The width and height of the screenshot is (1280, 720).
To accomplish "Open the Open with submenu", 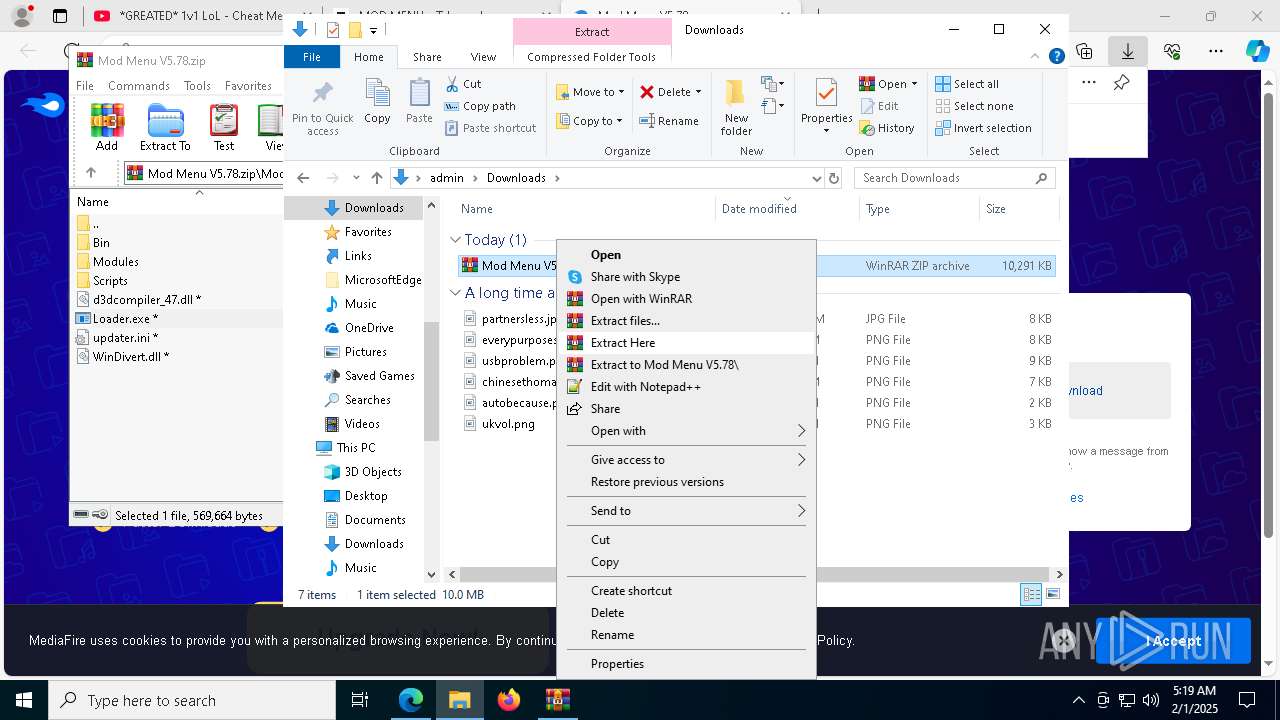I will 686,431.
